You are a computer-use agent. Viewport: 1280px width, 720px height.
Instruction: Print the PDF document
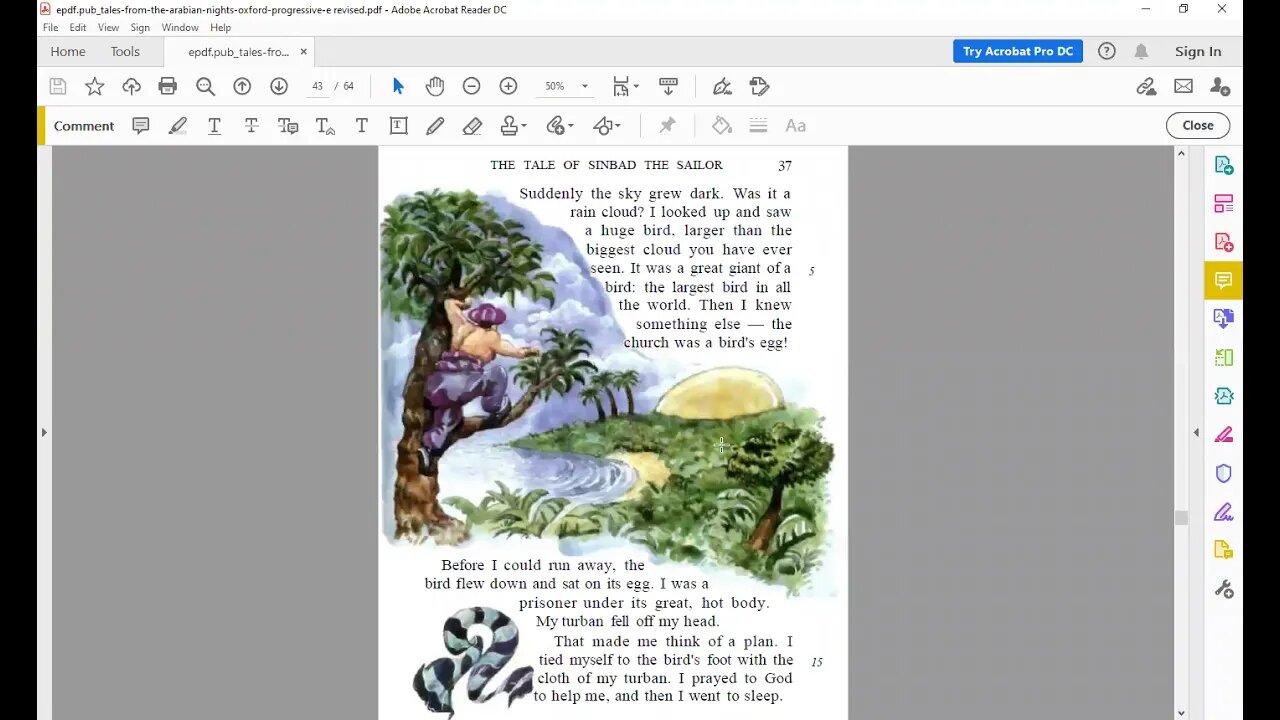[x=168, y=86]
